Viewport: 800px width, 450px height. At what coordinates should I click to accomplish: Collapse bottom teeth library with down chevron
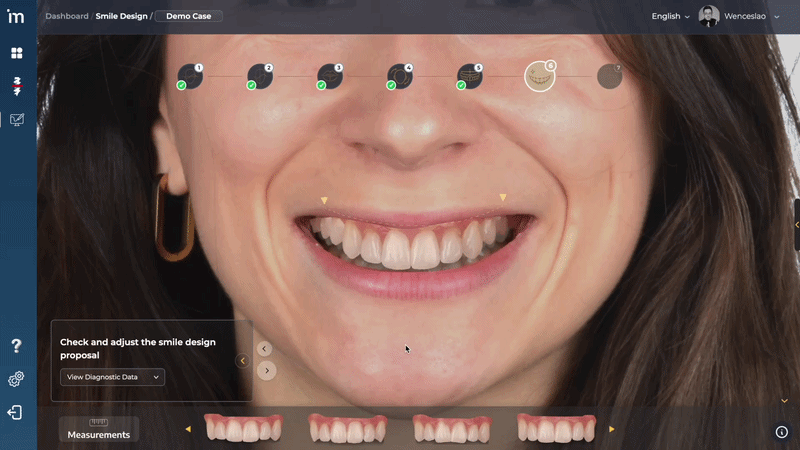point(784,401)
